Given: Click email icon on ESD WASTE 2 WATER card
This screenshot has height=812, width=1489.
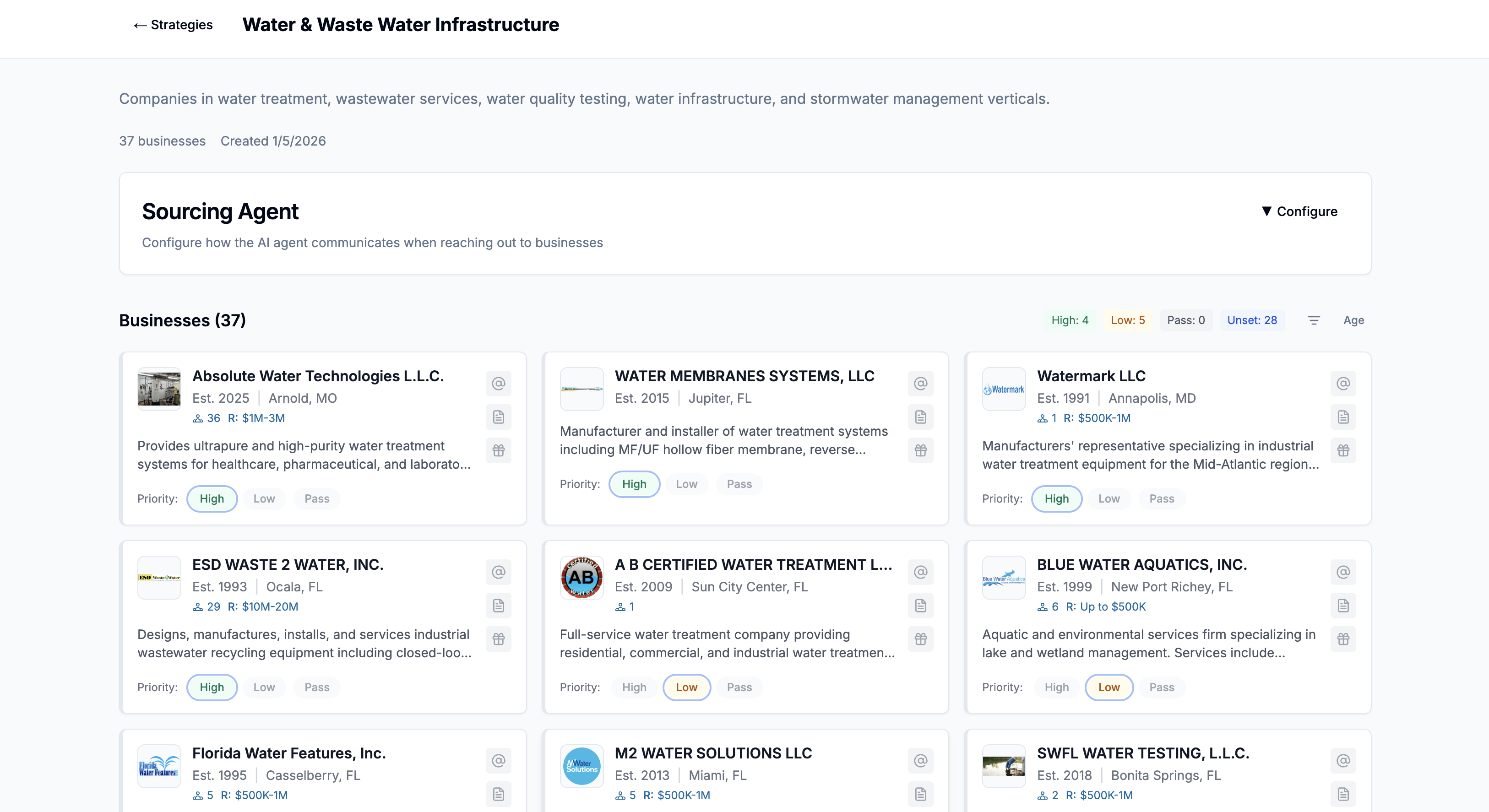Looking at the screenshot, I should point(498,572).
